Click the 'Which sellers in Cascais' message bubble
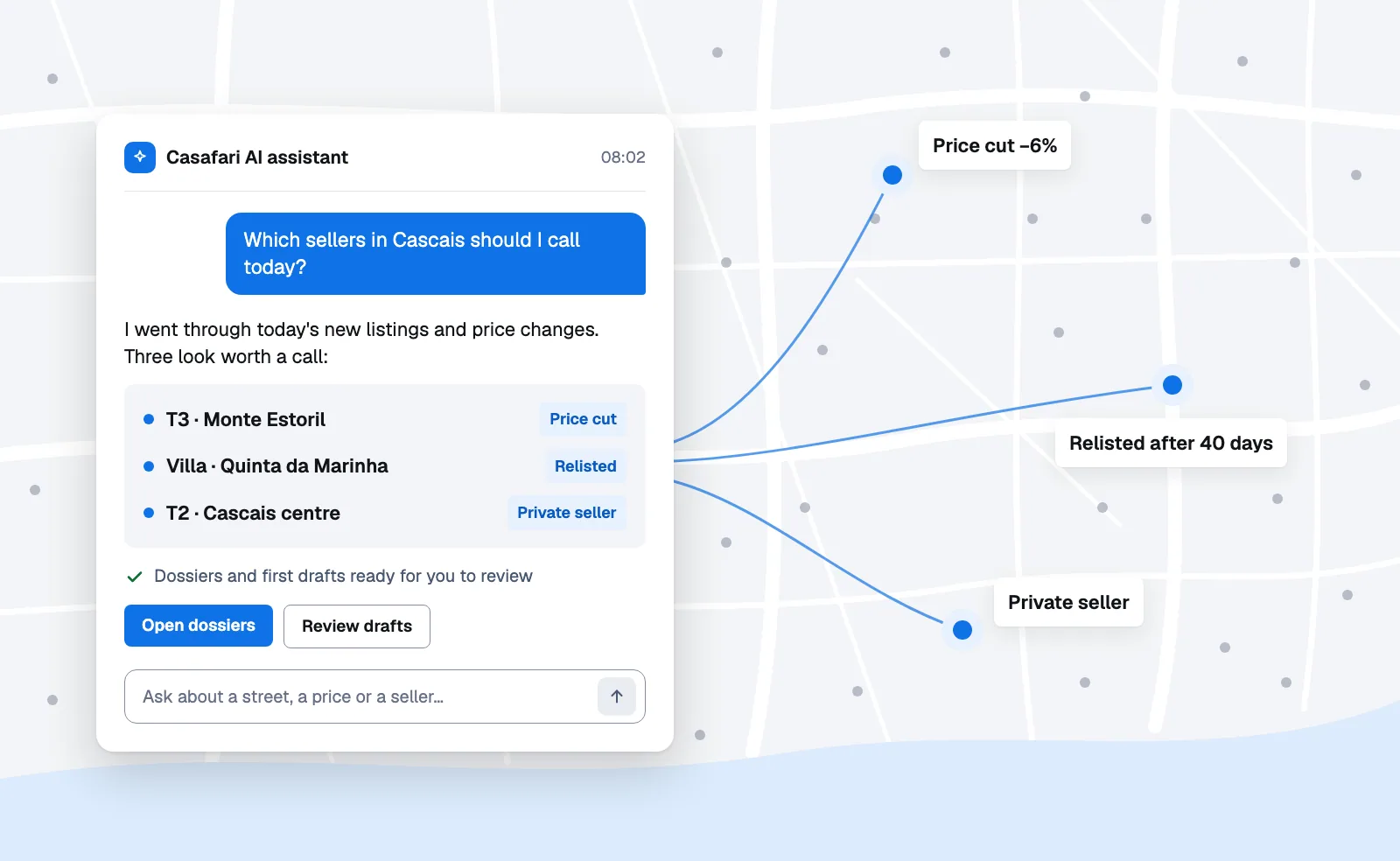The height and width of the screenshot is (861, 1400). tap(436, 254)
